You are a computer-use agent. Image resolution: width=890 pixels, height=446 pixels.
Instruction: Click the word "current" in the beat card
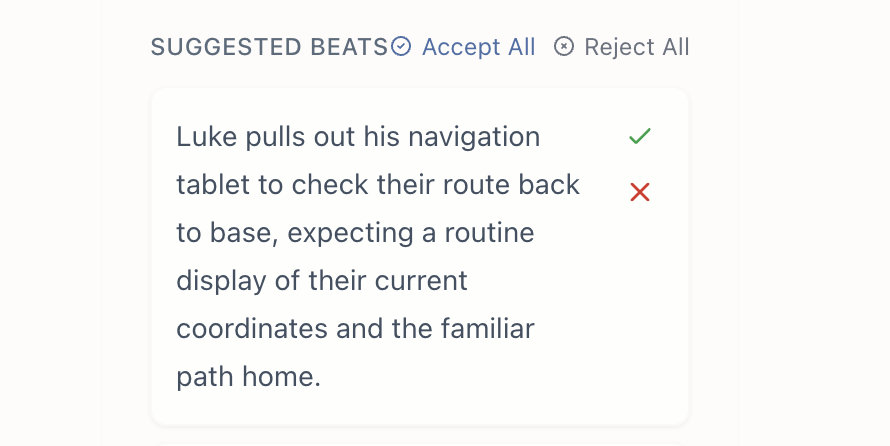(420, 281)
